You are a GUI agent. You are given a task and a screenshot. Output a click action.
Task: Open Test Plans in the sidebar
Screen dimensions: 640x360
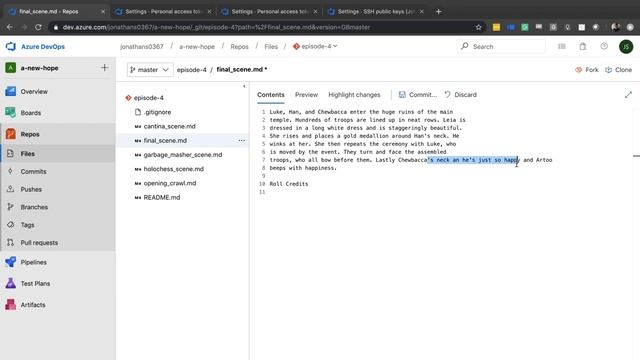click(35, 283)
